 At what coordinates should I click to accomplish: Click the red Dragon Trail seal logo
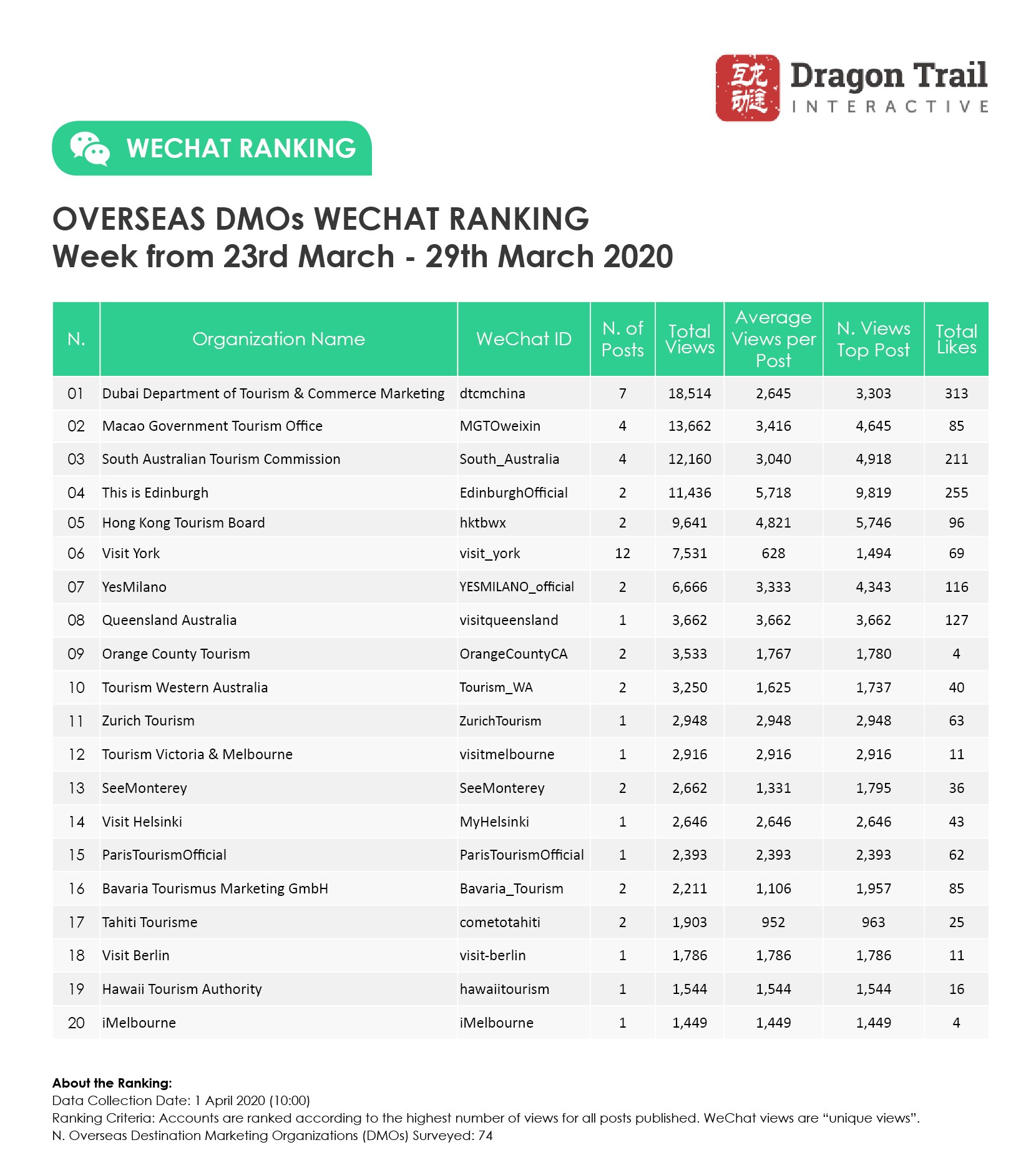[747, 87]
